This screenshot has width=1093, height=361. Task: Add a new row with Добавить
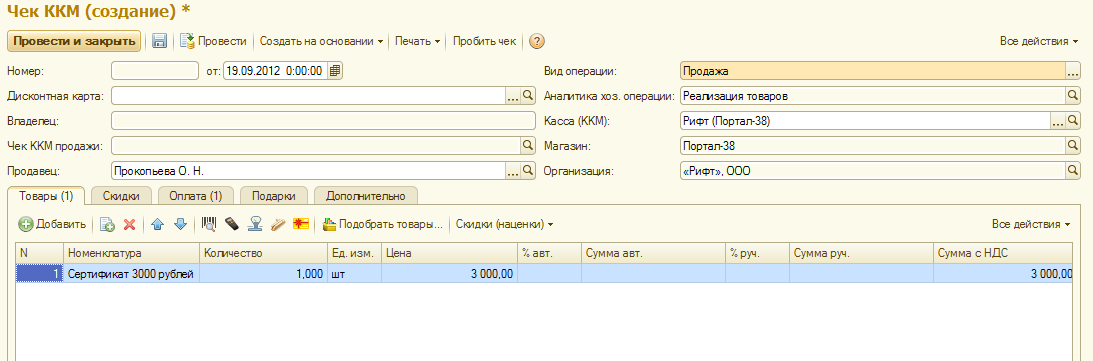(x=52, y=224)
